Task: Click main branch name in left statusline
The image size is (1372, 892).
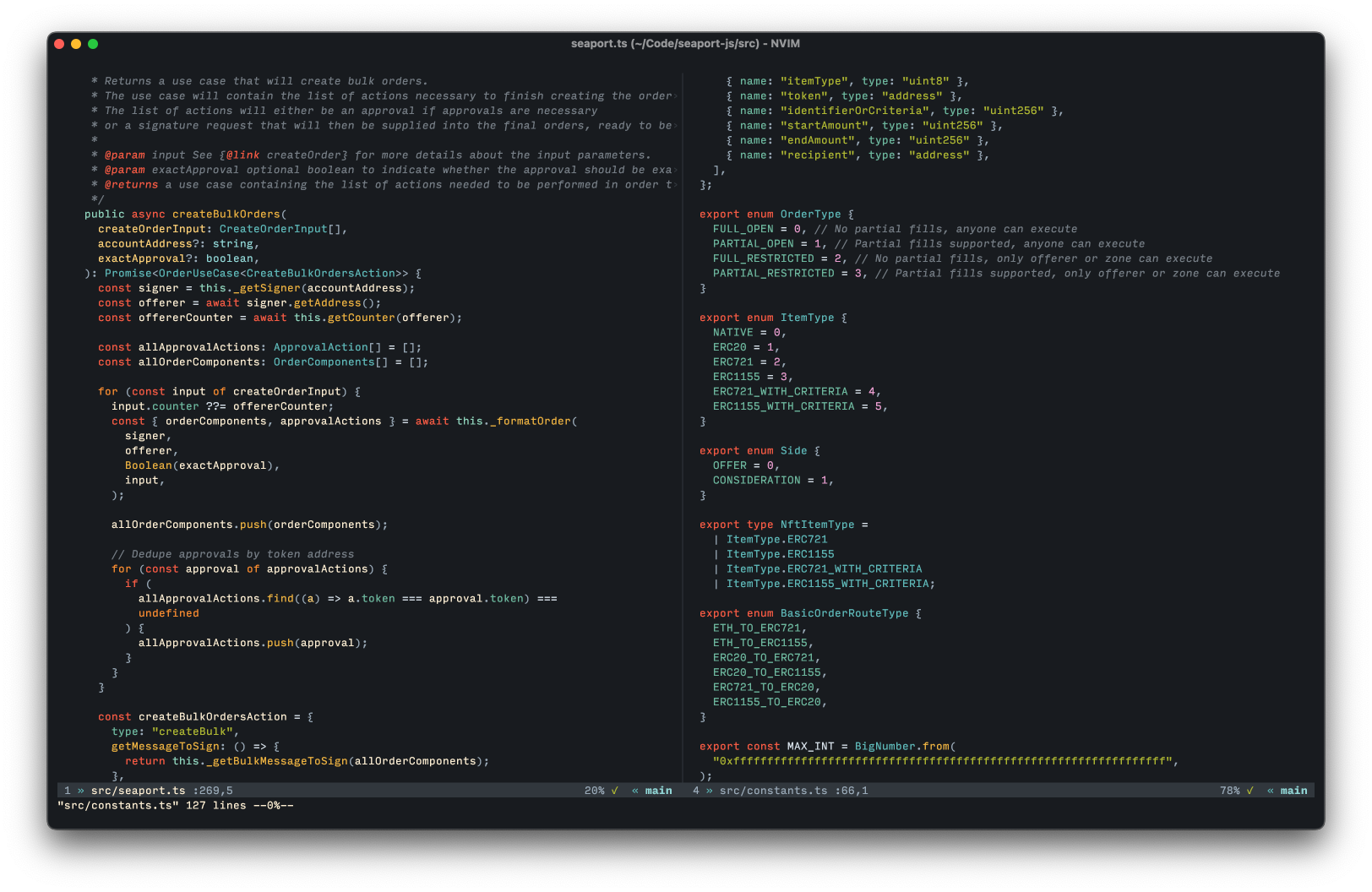Action: tap(659, 791)
